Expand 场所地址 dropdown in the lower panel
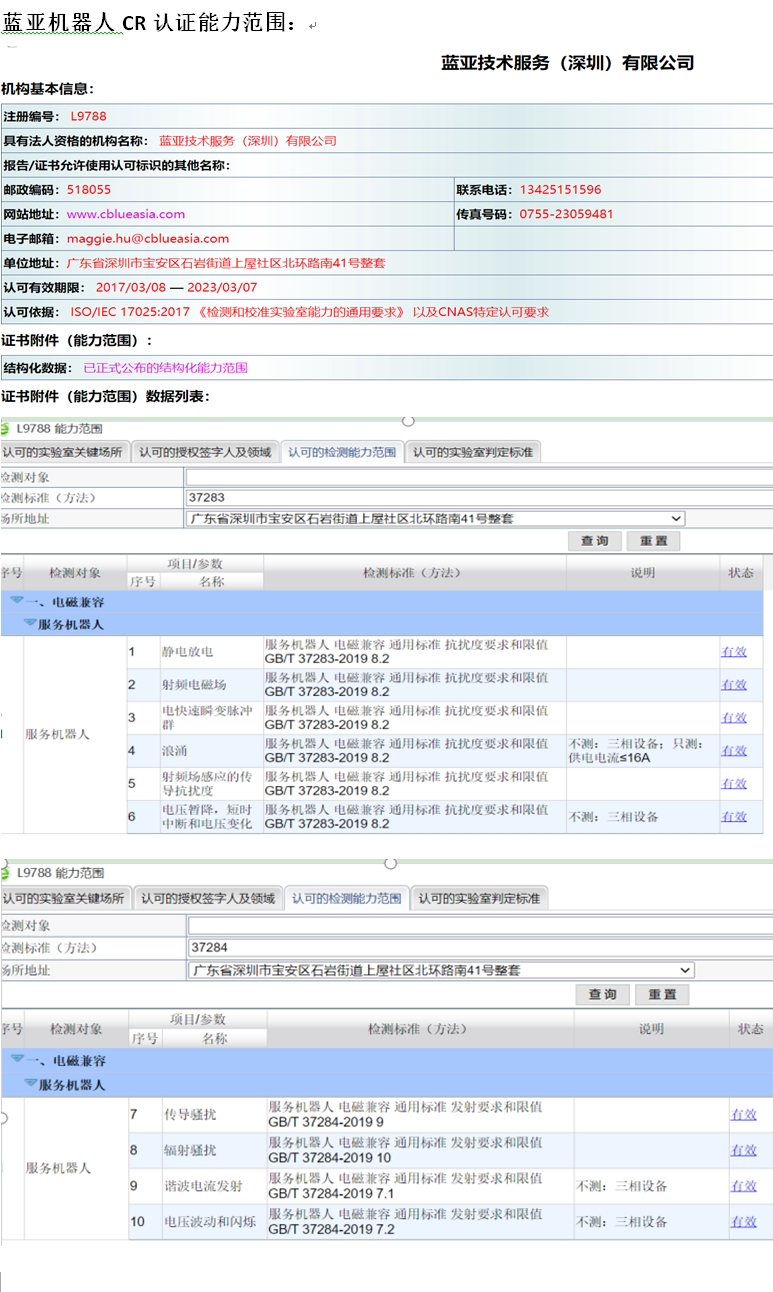773x1292 pixels. click(685, 970)
